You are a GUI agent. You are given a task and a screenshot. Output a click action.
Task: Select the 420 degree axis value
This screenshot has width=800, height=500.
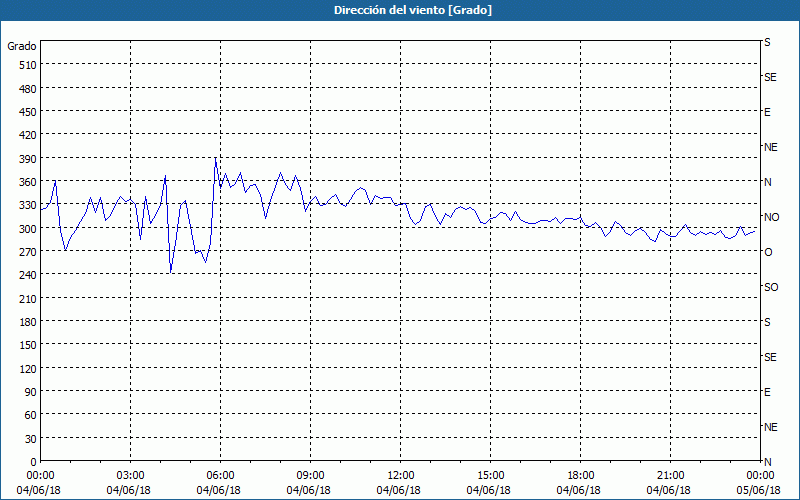tap(29, 136)
